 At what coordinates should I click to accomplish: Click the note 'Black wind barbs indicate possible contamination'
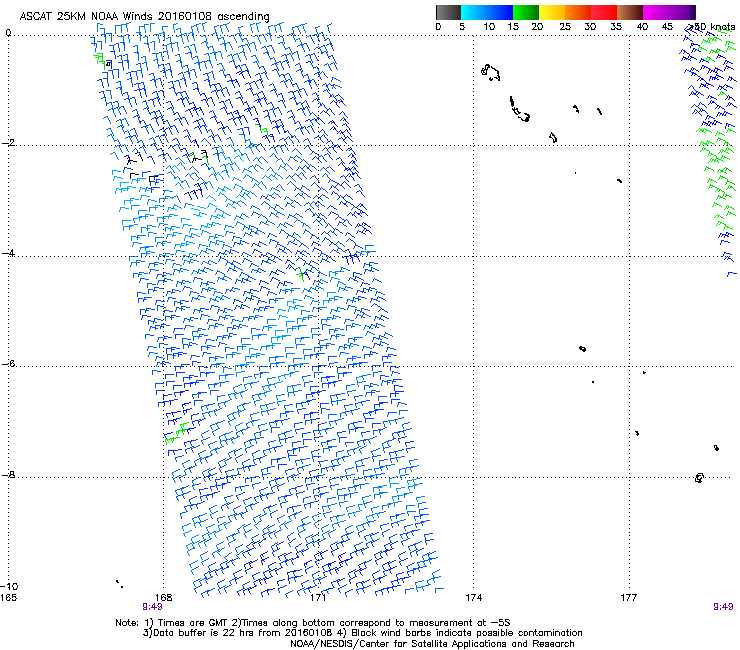pyautogui.click(x=467, y=633)
